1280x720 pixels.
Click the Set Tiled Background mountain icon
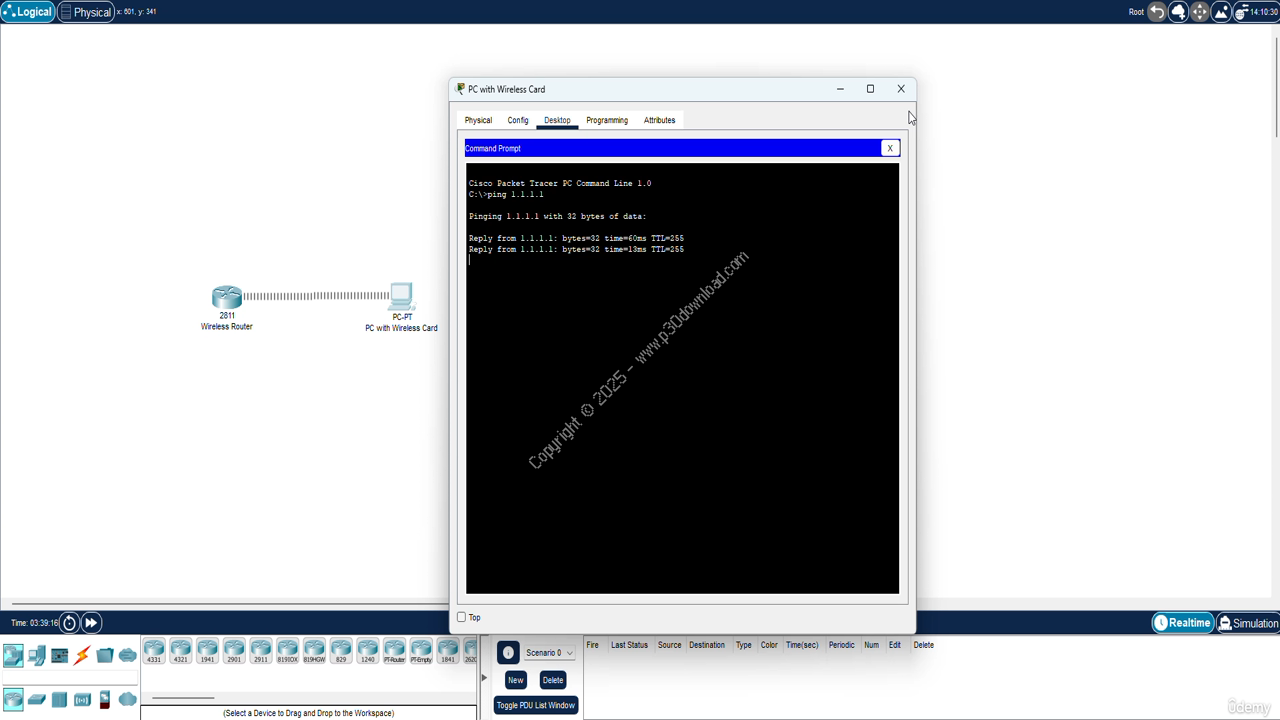pyautogui.click(x=1220, y=12)
